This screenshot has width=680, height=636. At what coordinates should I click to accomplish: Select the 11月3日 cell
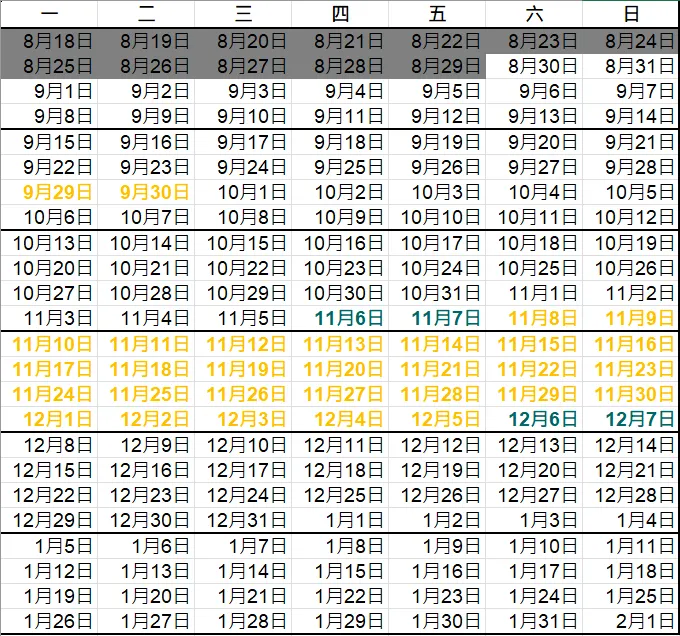coord(49,318)
